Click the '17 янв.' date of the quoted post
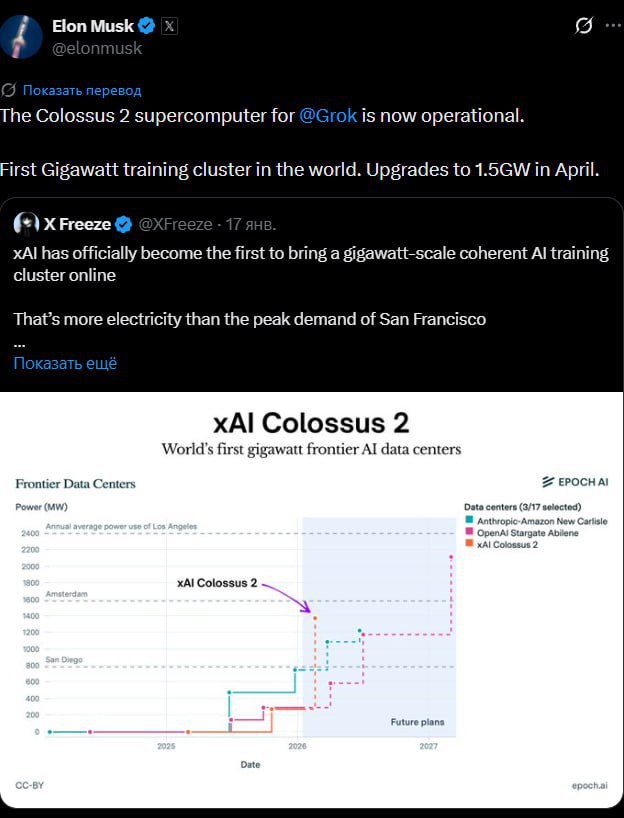624x818 pixels. coord(250,223)
